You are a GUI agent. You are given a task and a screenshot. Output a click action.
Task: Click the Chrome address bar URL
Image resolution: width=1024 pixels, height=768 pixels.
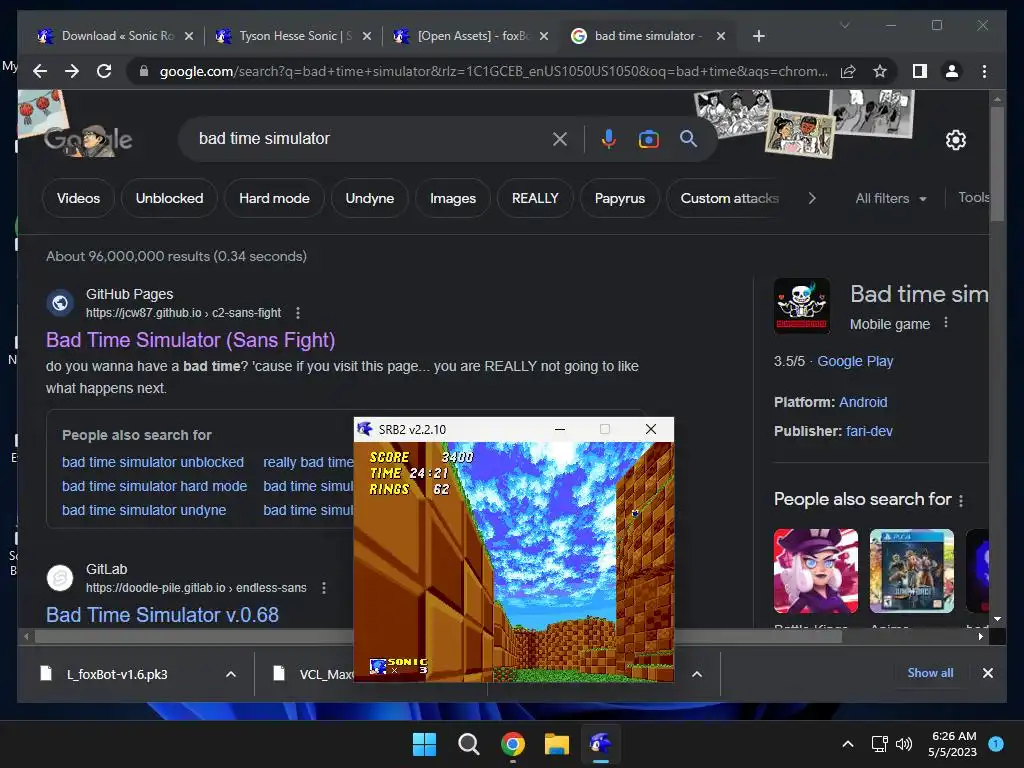[x=493, y=71]
